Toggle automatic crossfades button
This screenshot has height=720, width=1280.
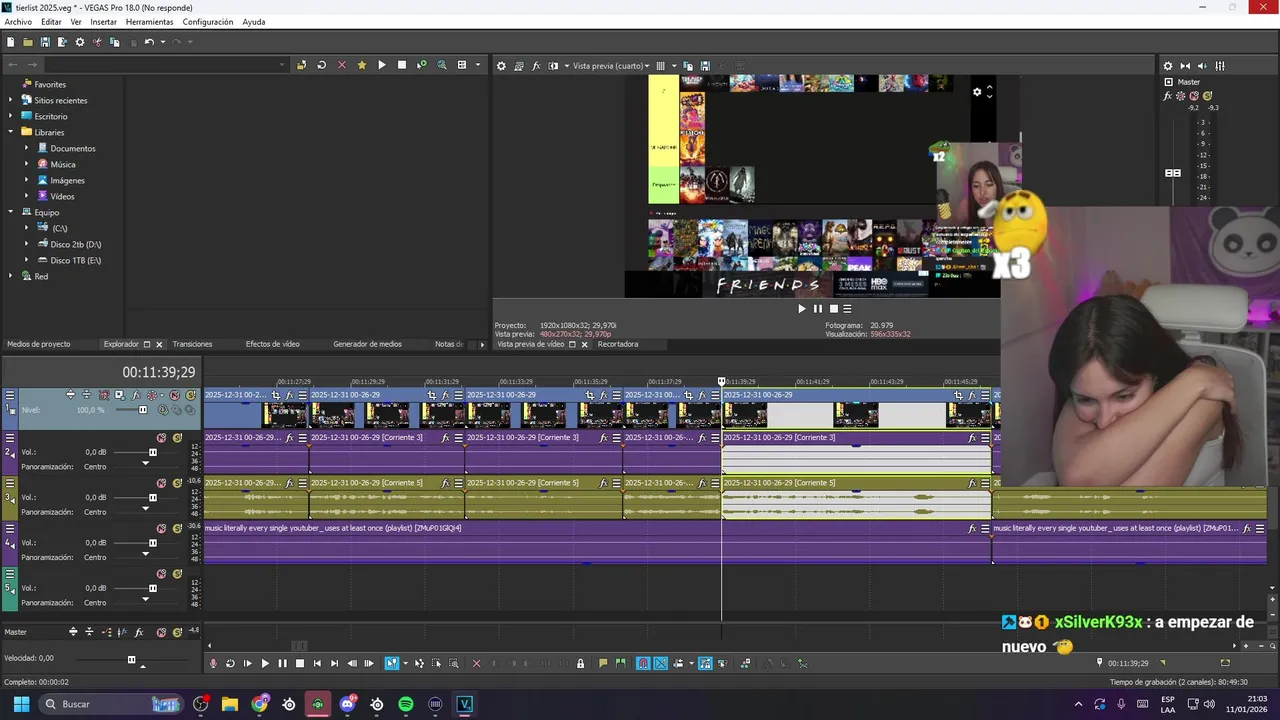tap(661, 663)
